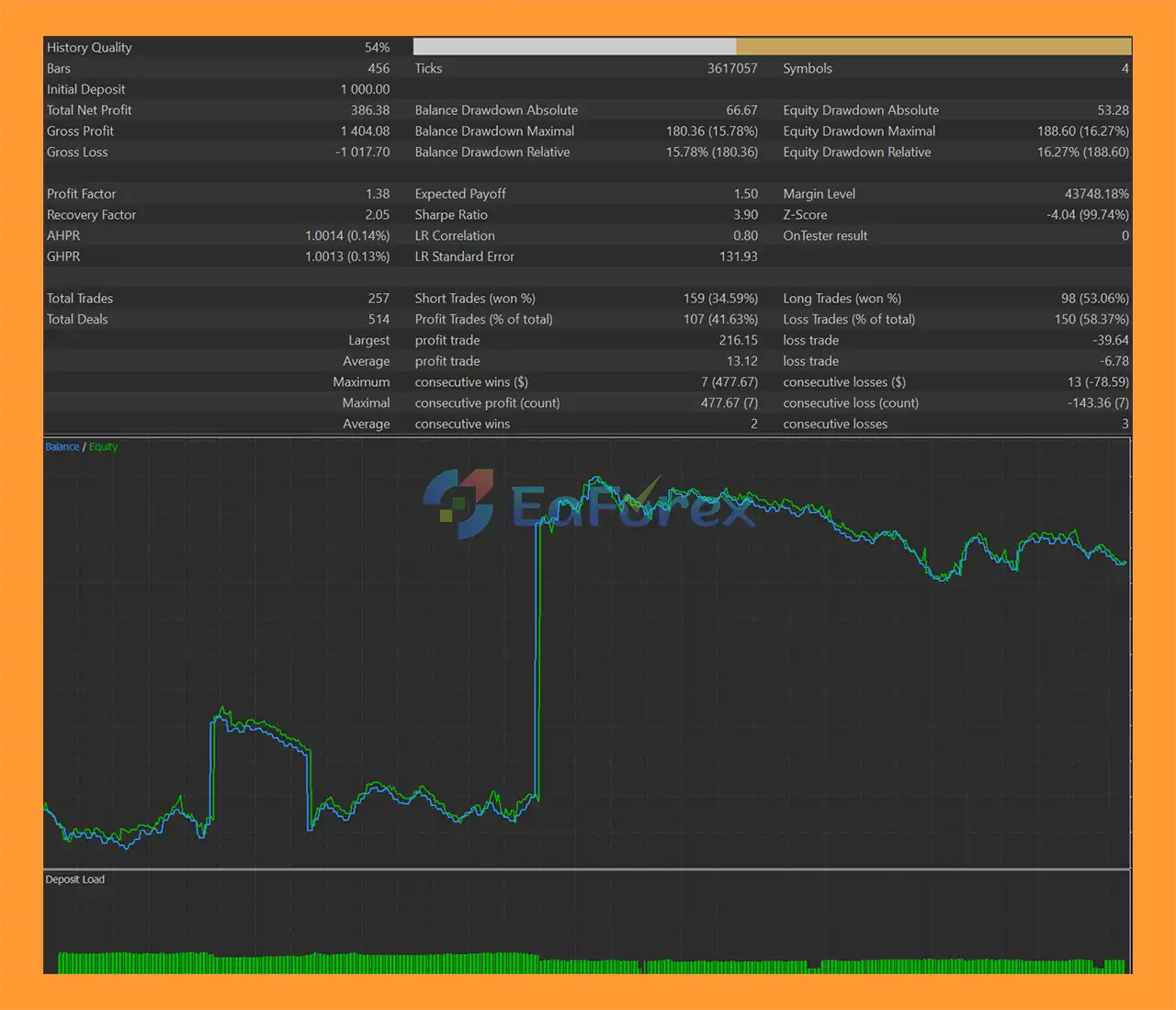Screen dimensions: 1176x1010
Task: Select the Profit Factor row
Action: [x=218, y=194]
